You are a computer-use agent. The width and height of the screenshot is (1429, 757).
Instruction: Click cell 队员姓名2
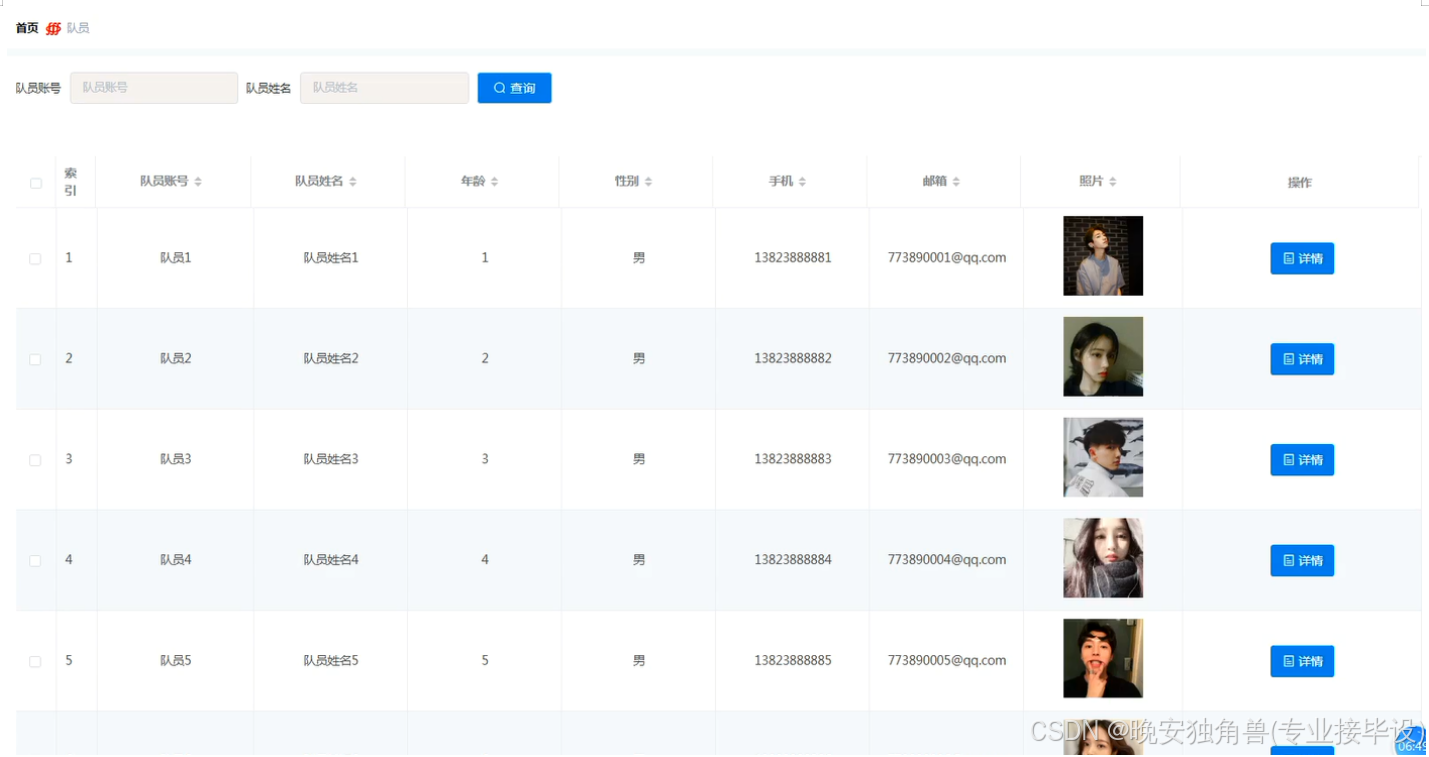tap(331, 358)
